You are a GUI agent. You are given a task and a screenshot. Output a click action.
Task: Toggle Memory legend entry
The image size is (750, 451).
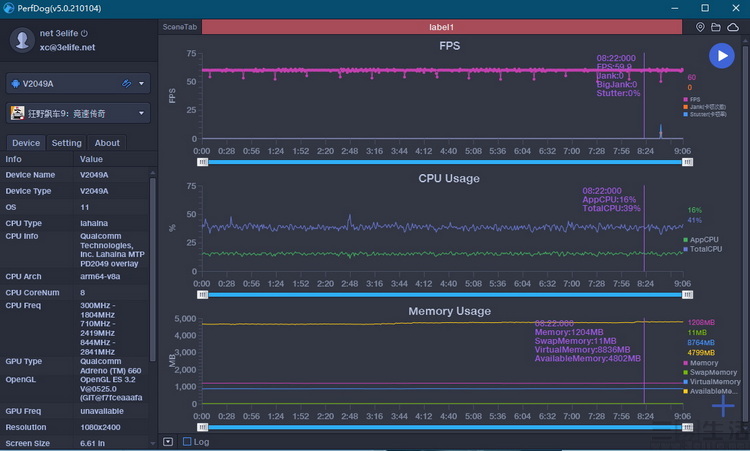[701, 363]
